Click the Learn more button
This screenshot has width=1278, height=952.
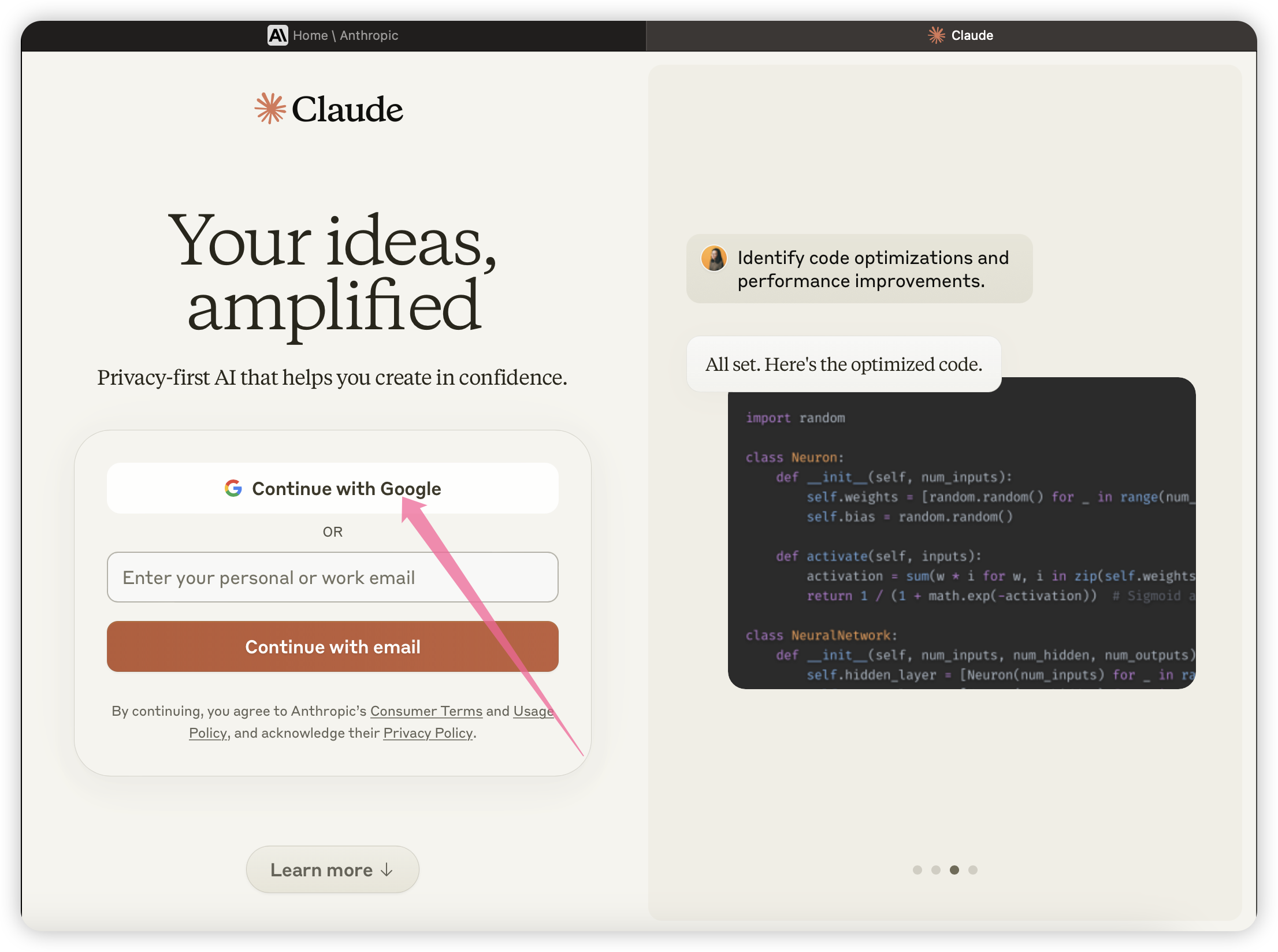[x=333, y=869]
